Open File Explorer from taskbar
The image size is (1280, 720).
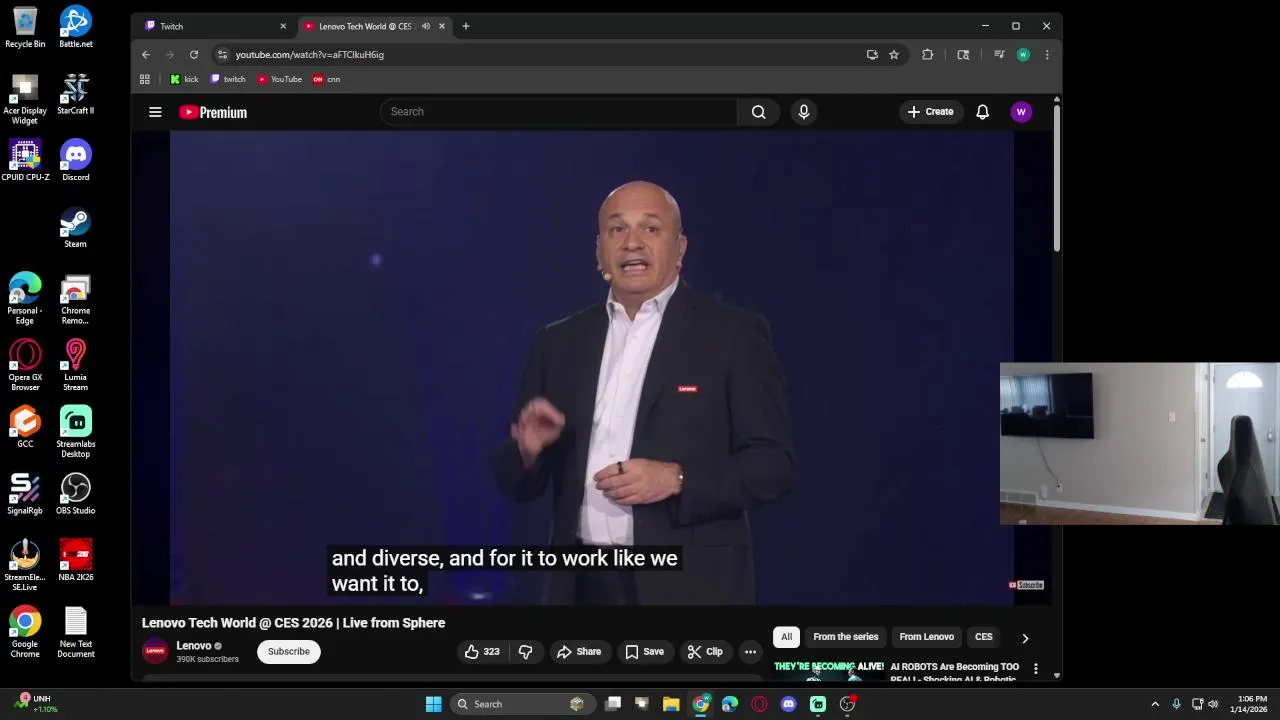coord(671,704)
